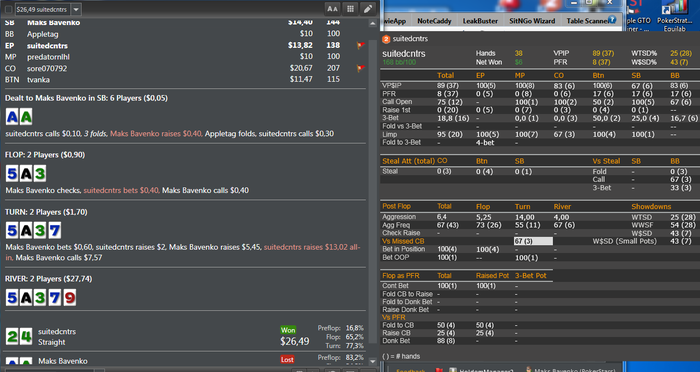This screenshot has height=372, width=700.
Task: Open the grid view icon in hand viewer
Action: (x=350, y=9)
